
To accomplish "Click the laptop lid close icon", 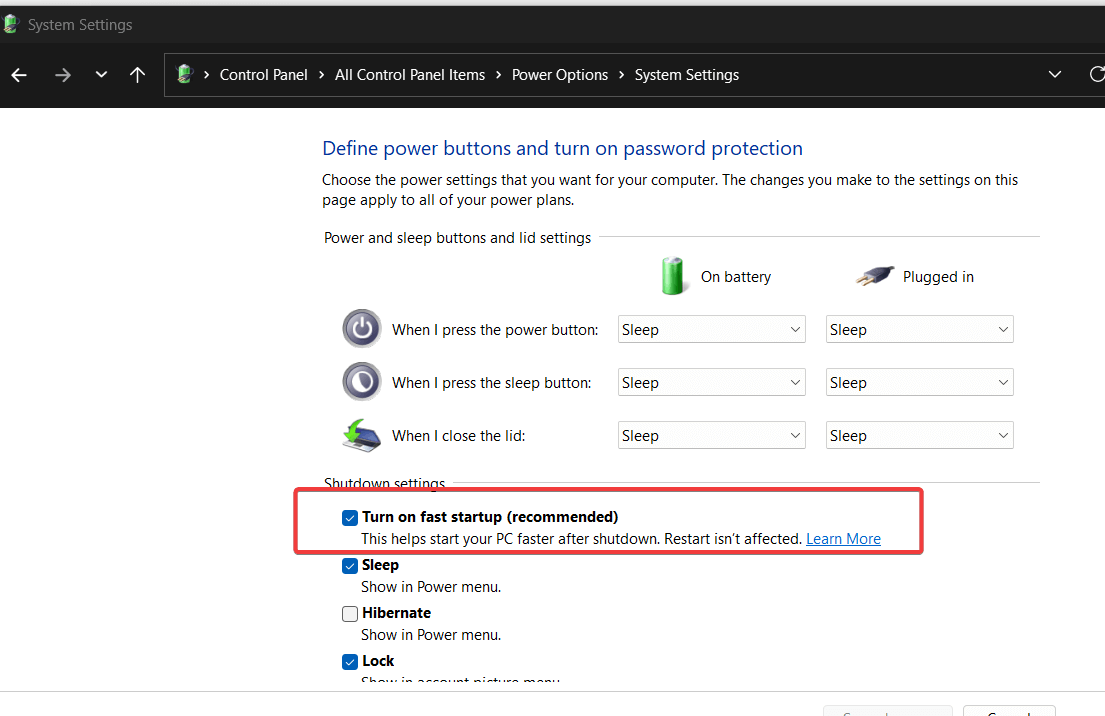I will coord(361,435).
